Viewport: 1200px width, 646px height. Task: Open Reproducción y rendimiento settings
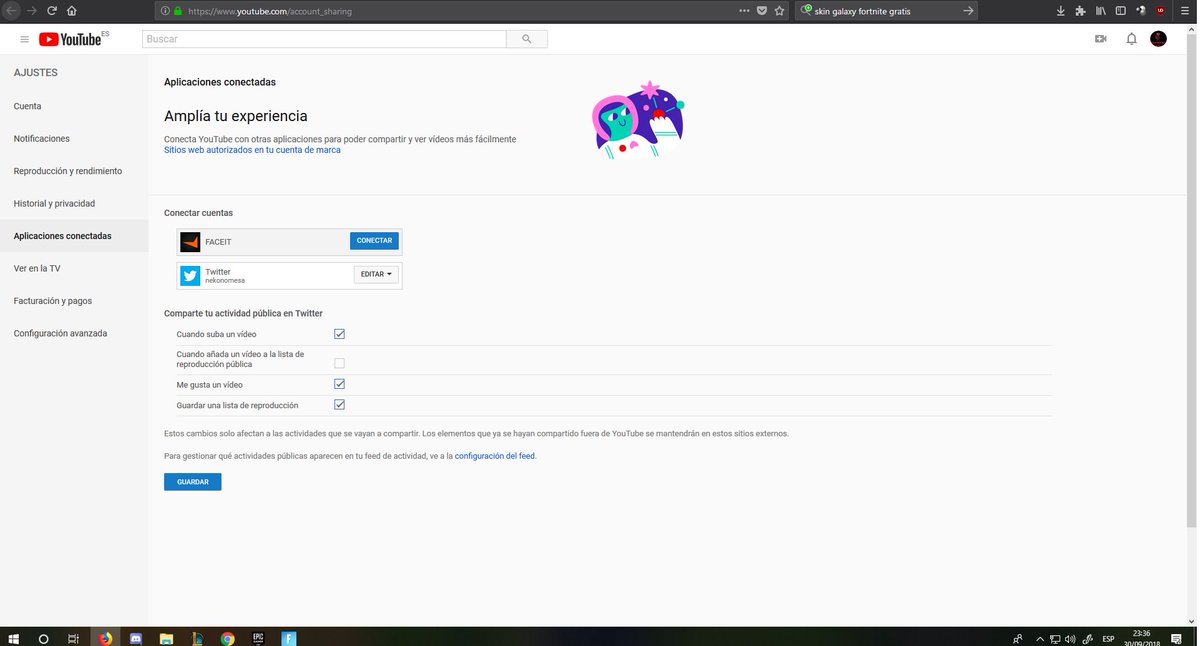[x=68, y=171]
